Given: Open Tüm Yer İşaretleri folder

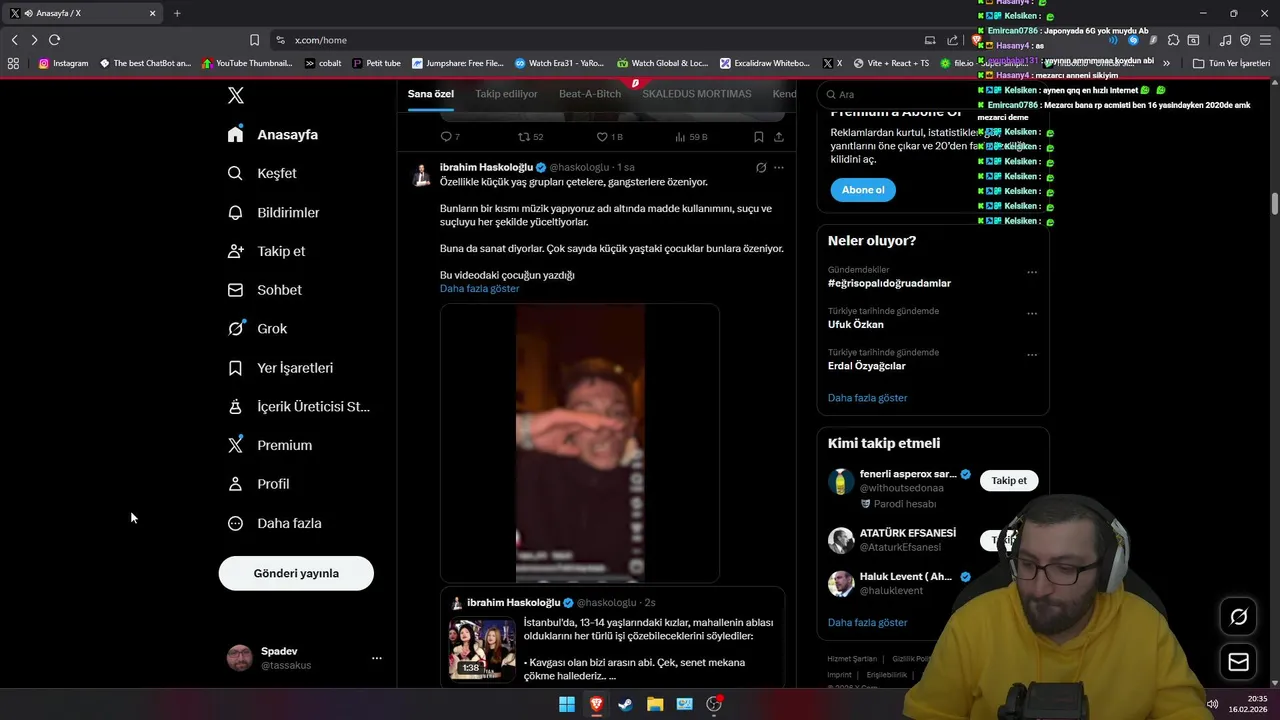Looking at the screenshot, I should click(x=1231, y=63).
